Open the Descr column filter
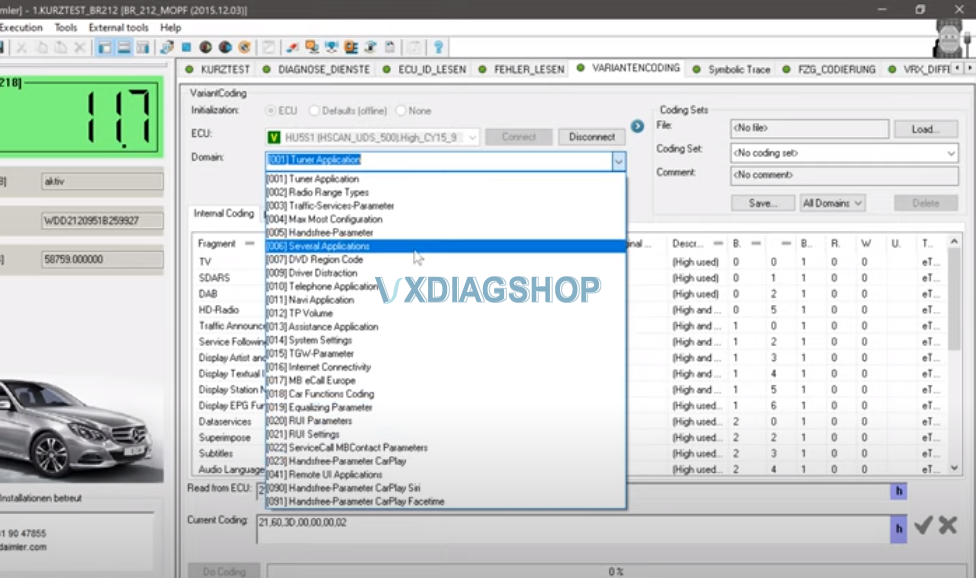Image resolution: width=976 pixels, height=578 pixels. 718,243
